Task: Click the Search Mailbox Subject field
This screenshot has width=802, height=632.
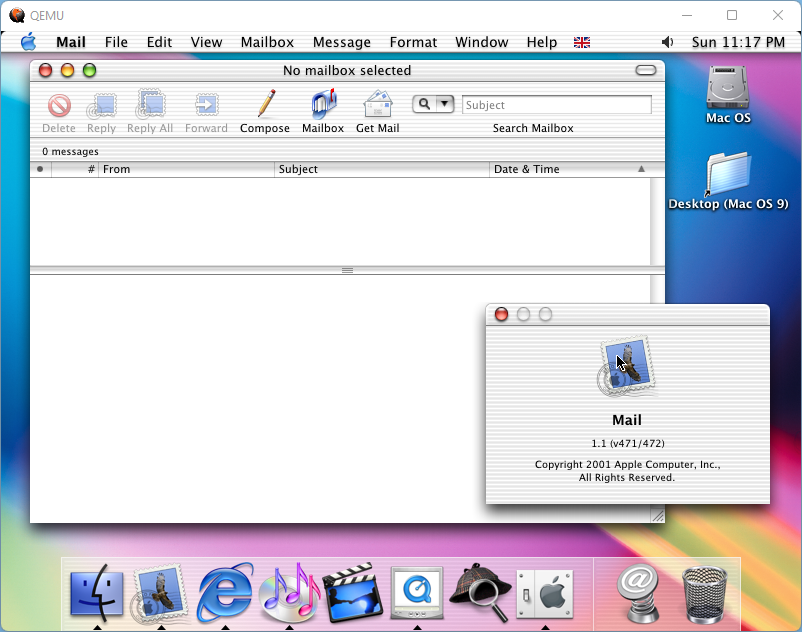Action: (x=556, y=105)
